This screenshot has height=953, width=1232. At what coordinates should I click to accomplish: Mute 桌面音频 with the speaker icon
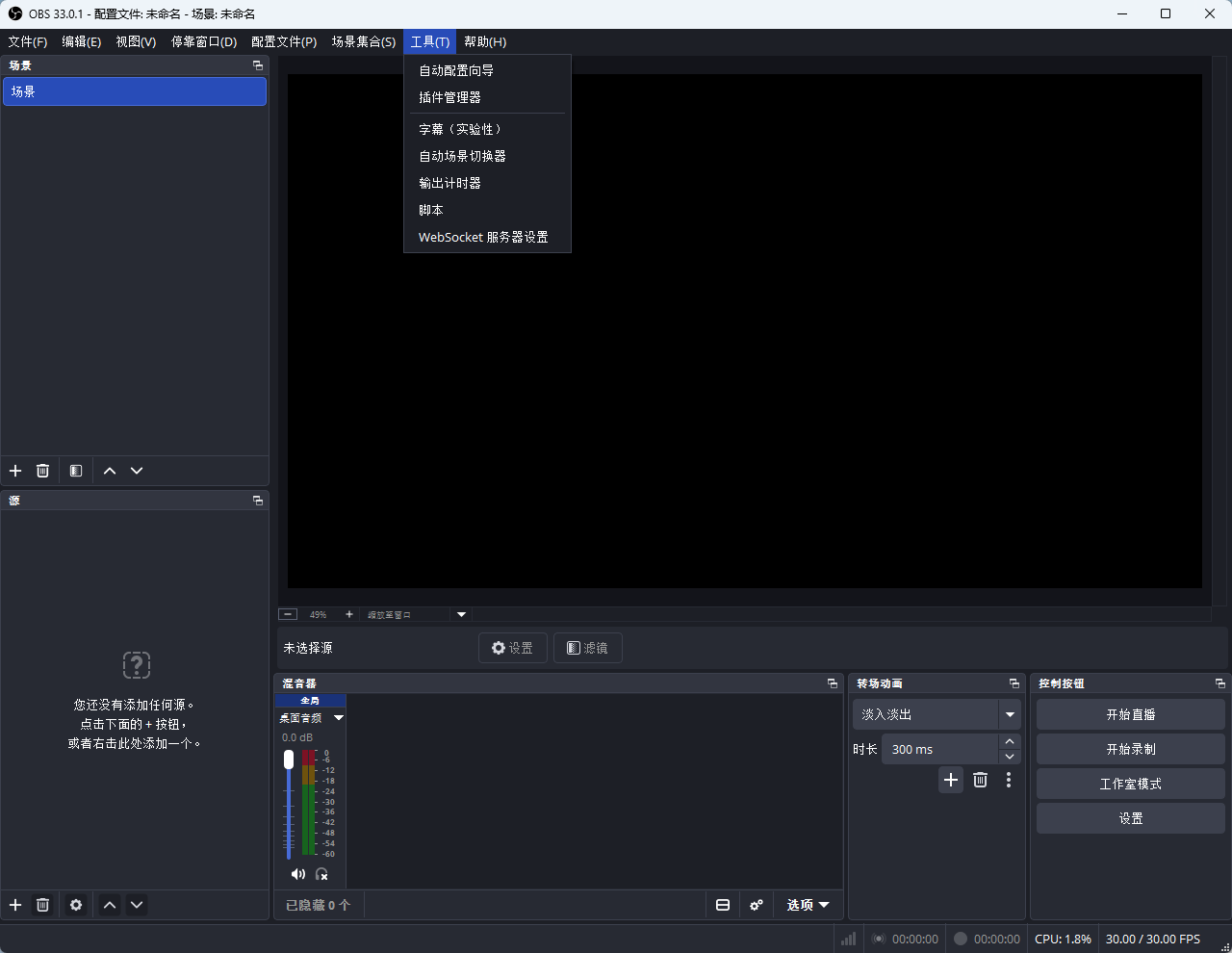[x=297, y=874]
